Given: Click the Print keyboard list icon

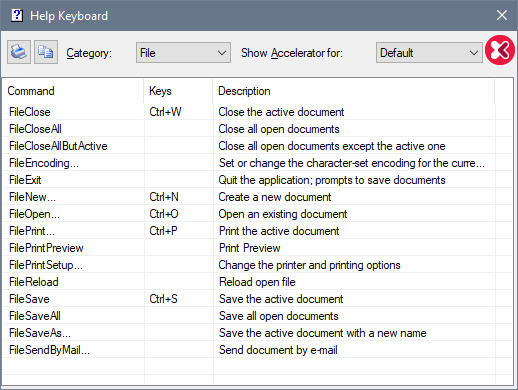Looking at the screenshot, I should [x=19, y=52].
